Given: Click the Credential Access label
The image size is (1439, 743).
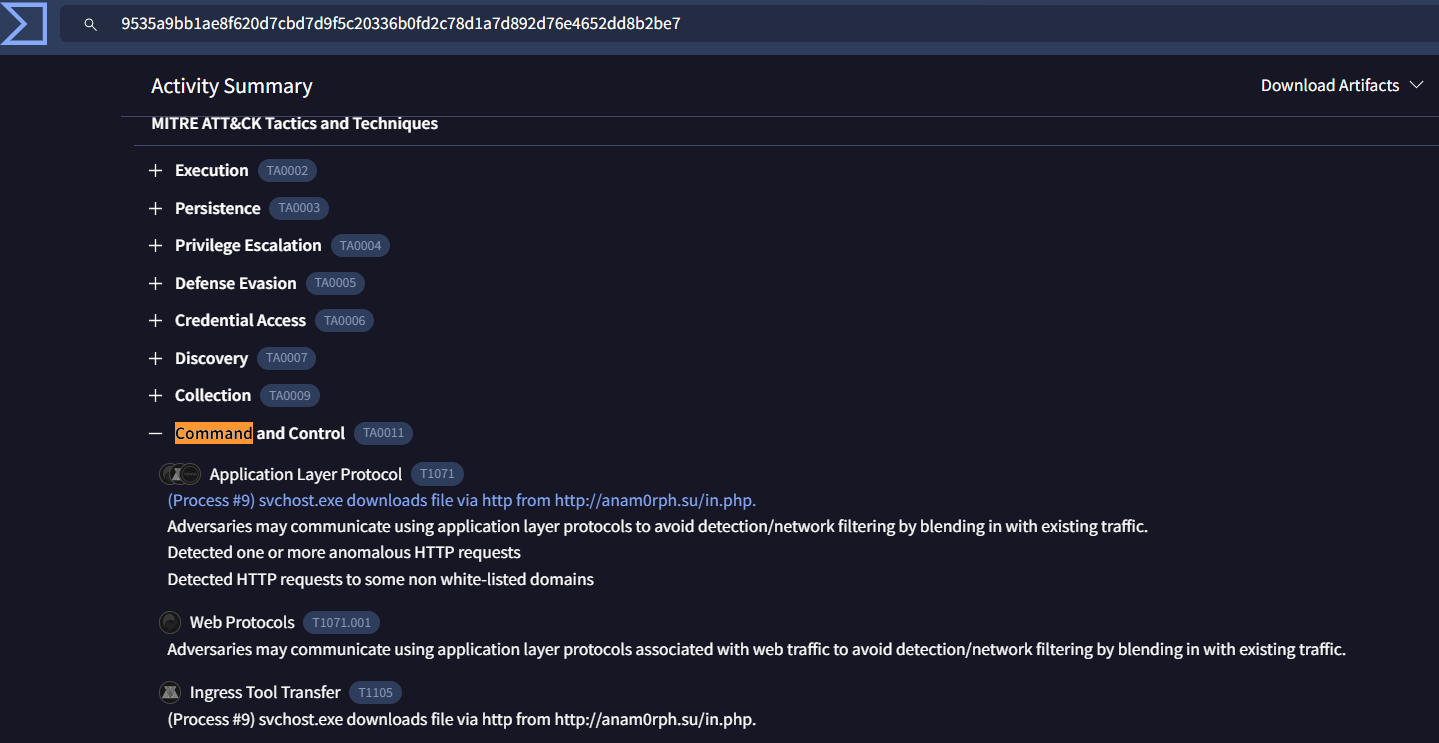Looking at the screenshot, I should coord(240,321).
